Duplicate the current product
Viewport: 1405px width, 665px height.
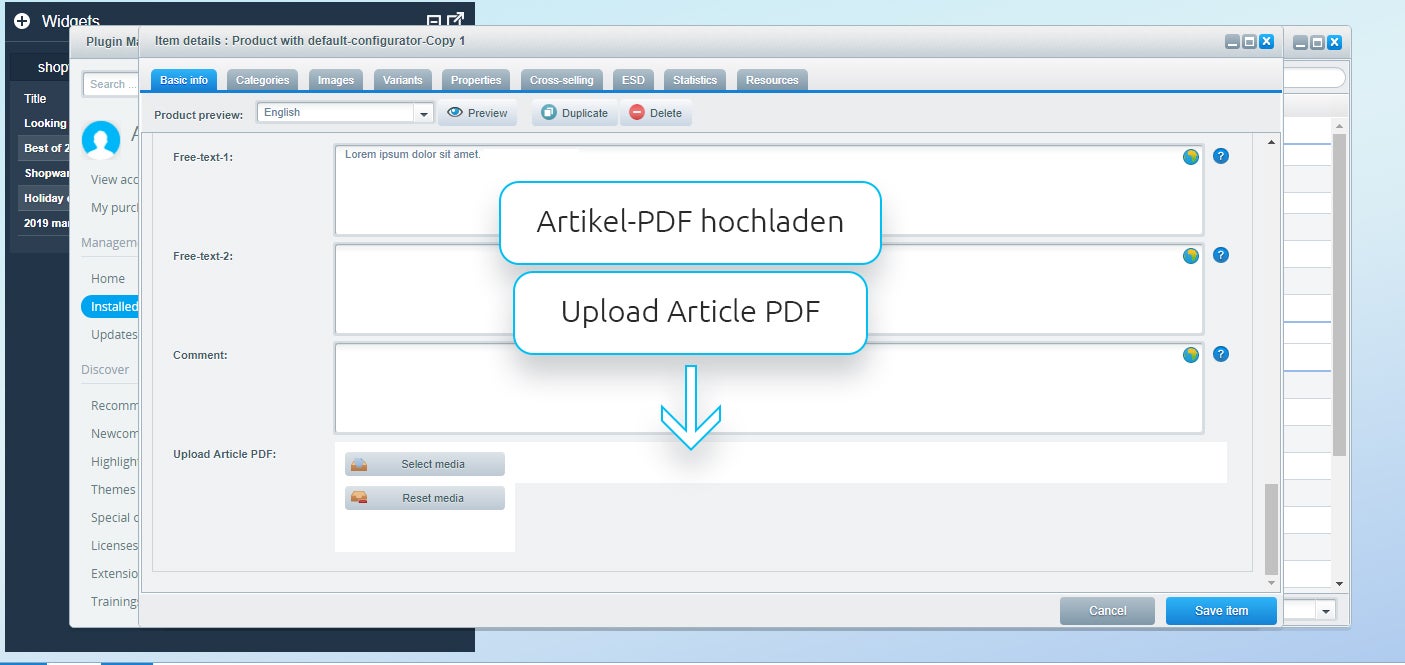(x=575, y=113)
